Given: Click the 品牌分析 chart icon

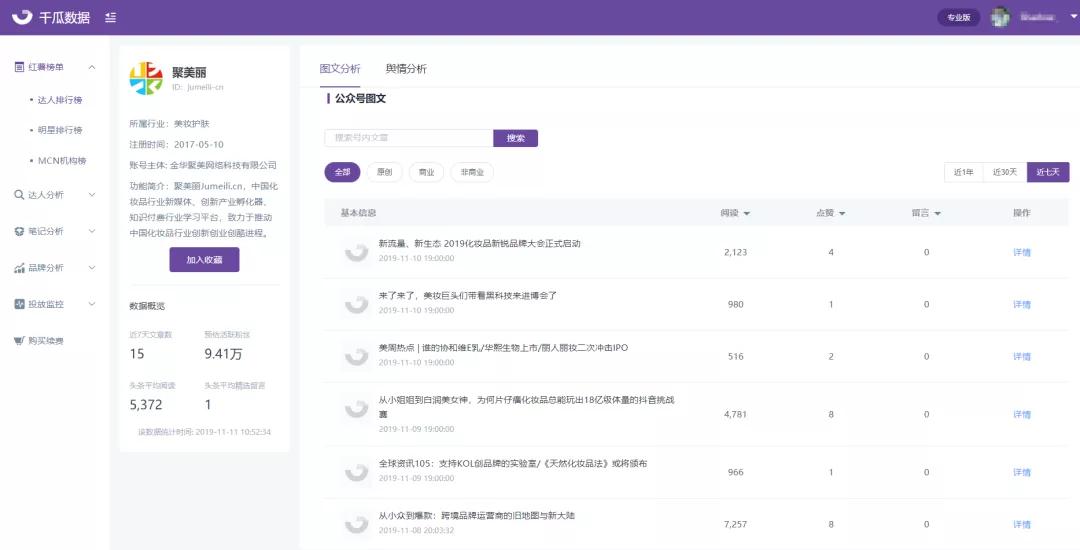Looking at the screenshot, I should click(19, 268).
